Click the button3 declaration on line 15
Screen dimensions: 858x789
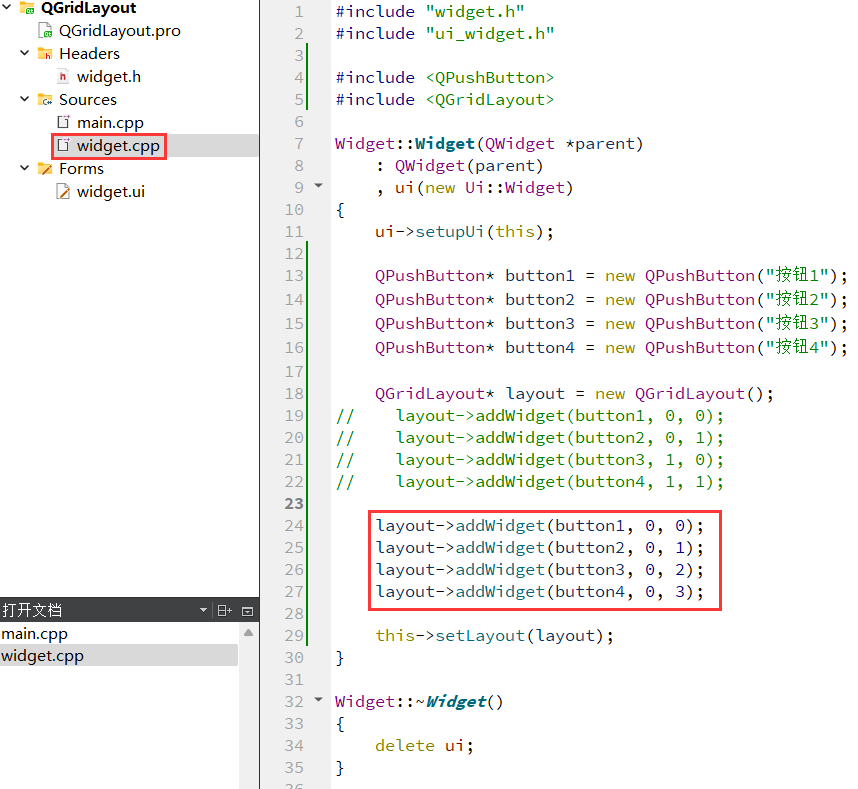tap(611, 323)
